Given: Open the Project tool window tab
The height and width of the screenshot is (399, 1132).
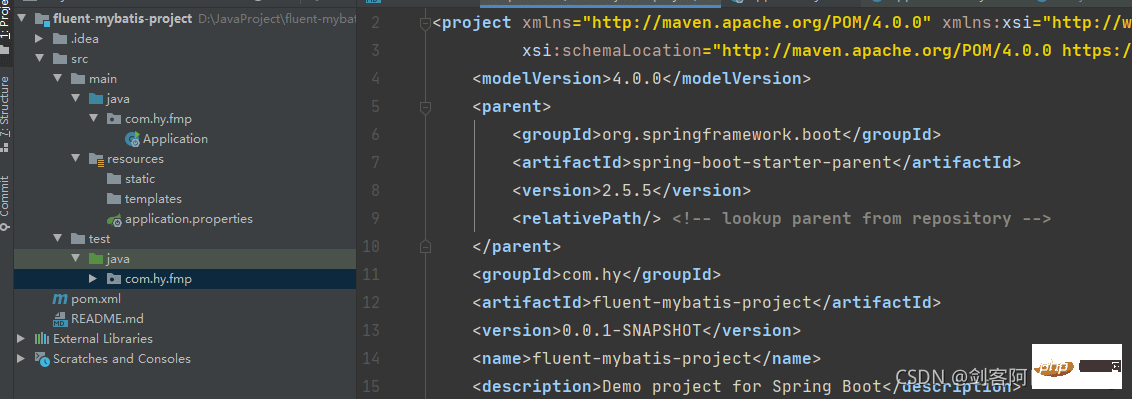Looking at the screenshot, I should 5,27.
